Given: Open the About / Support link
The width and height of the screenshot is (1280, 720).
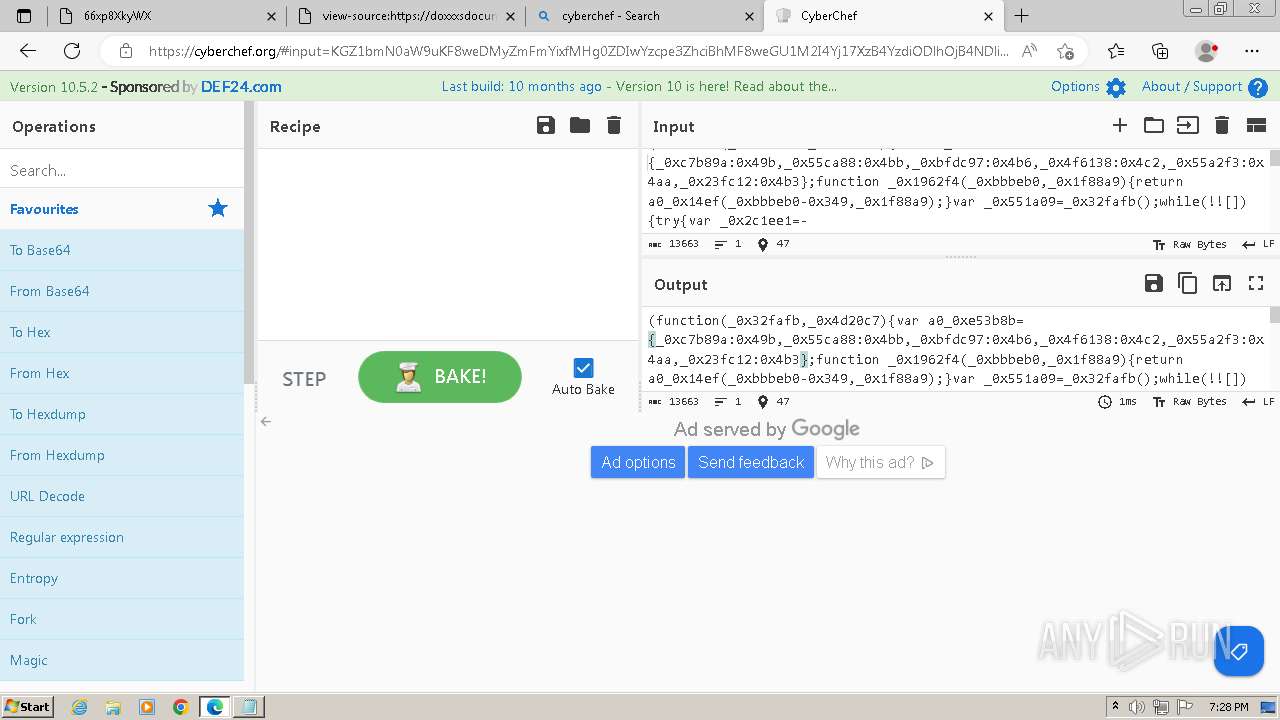Looking at the screenshot, I should click(1192, 86).
